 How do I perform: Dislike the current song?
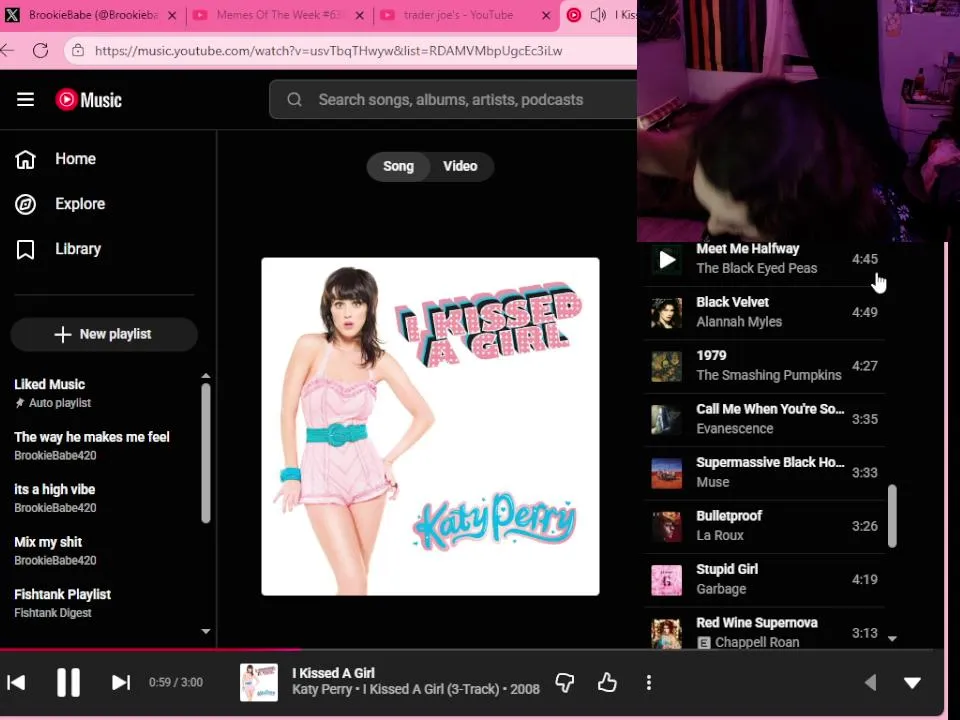coord(564,683)
